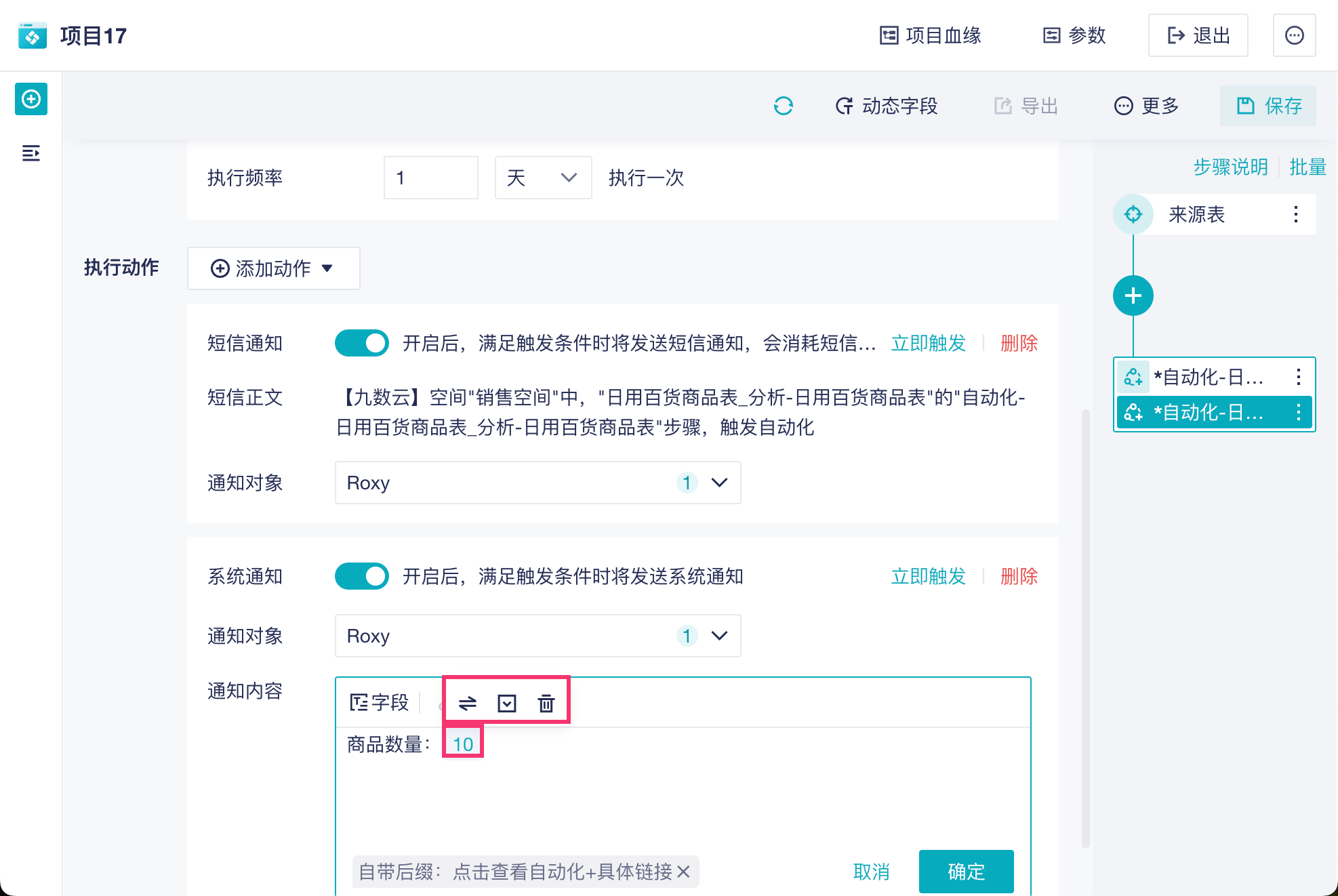This screenshot has width=1338, height=896.
Task: Open the 来源表 three-dot menu
Action: pos(1295,214)
